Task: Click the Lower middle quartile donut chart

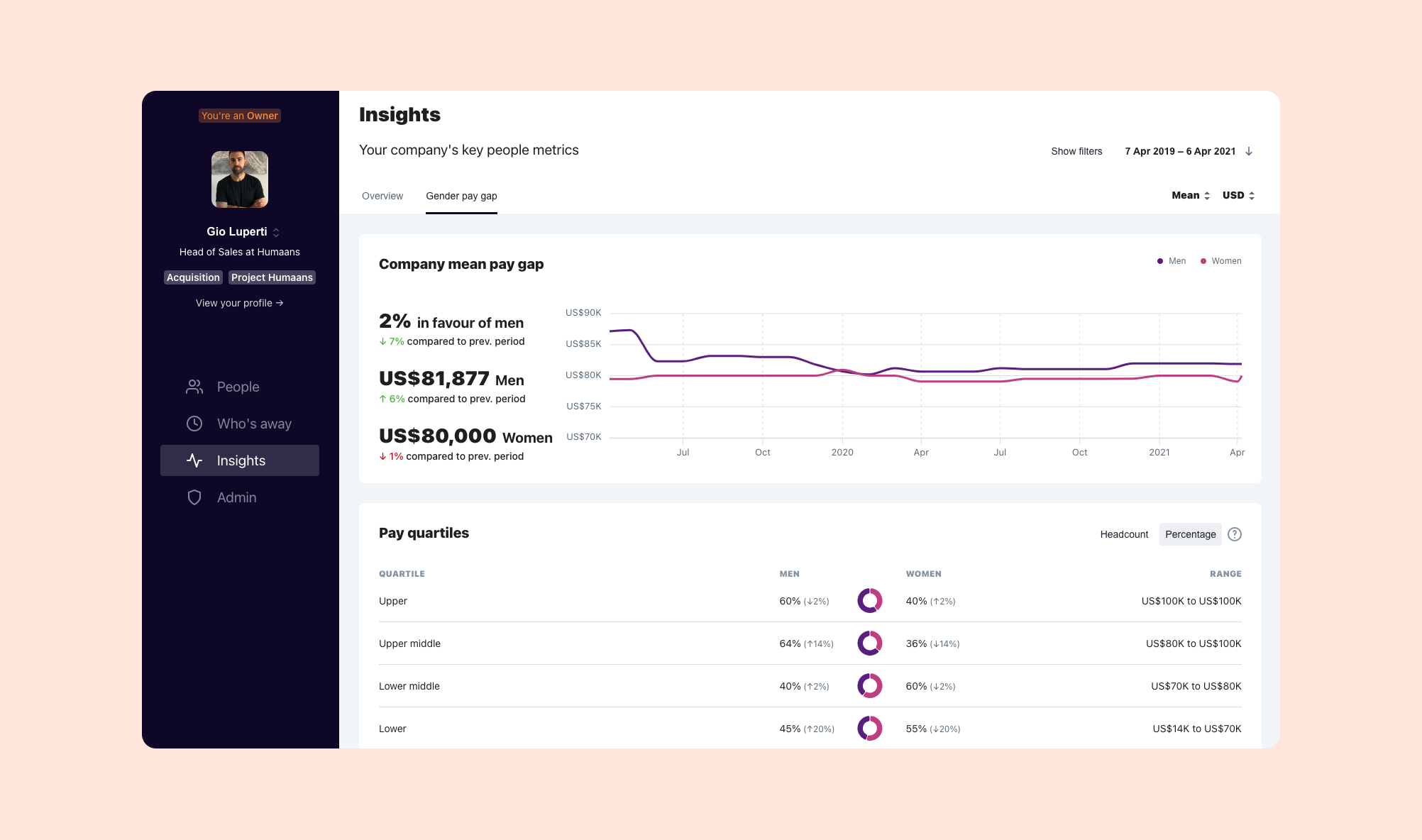Action: click(869, 686)
